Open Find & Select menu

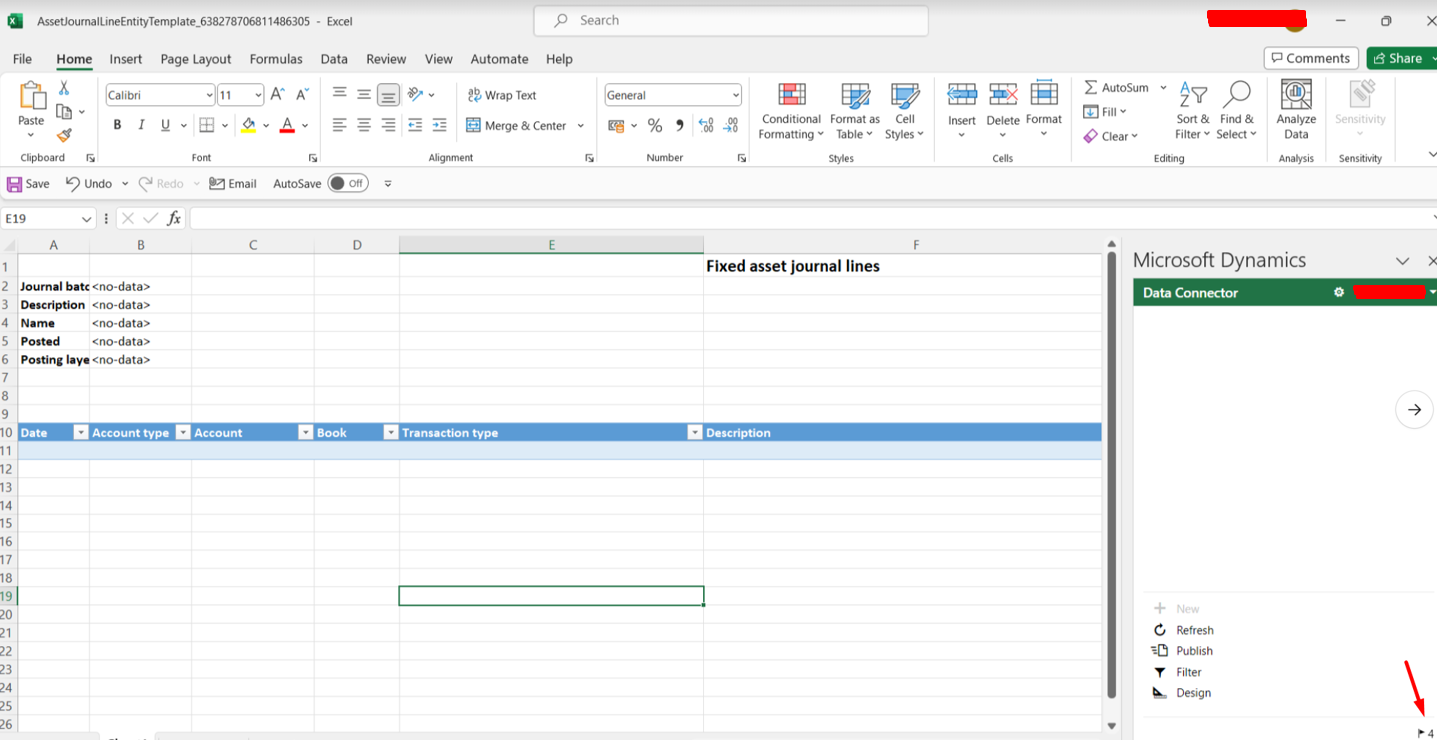[1237, 111]
